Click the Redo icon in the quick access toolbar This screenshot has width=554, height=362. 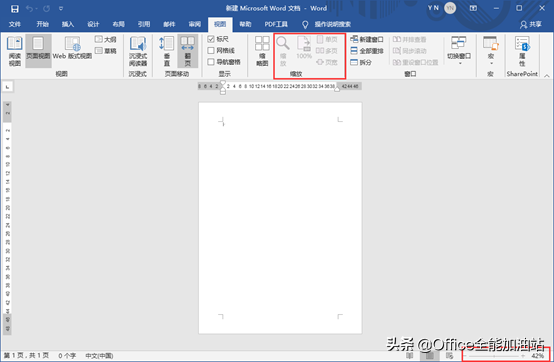47,8
